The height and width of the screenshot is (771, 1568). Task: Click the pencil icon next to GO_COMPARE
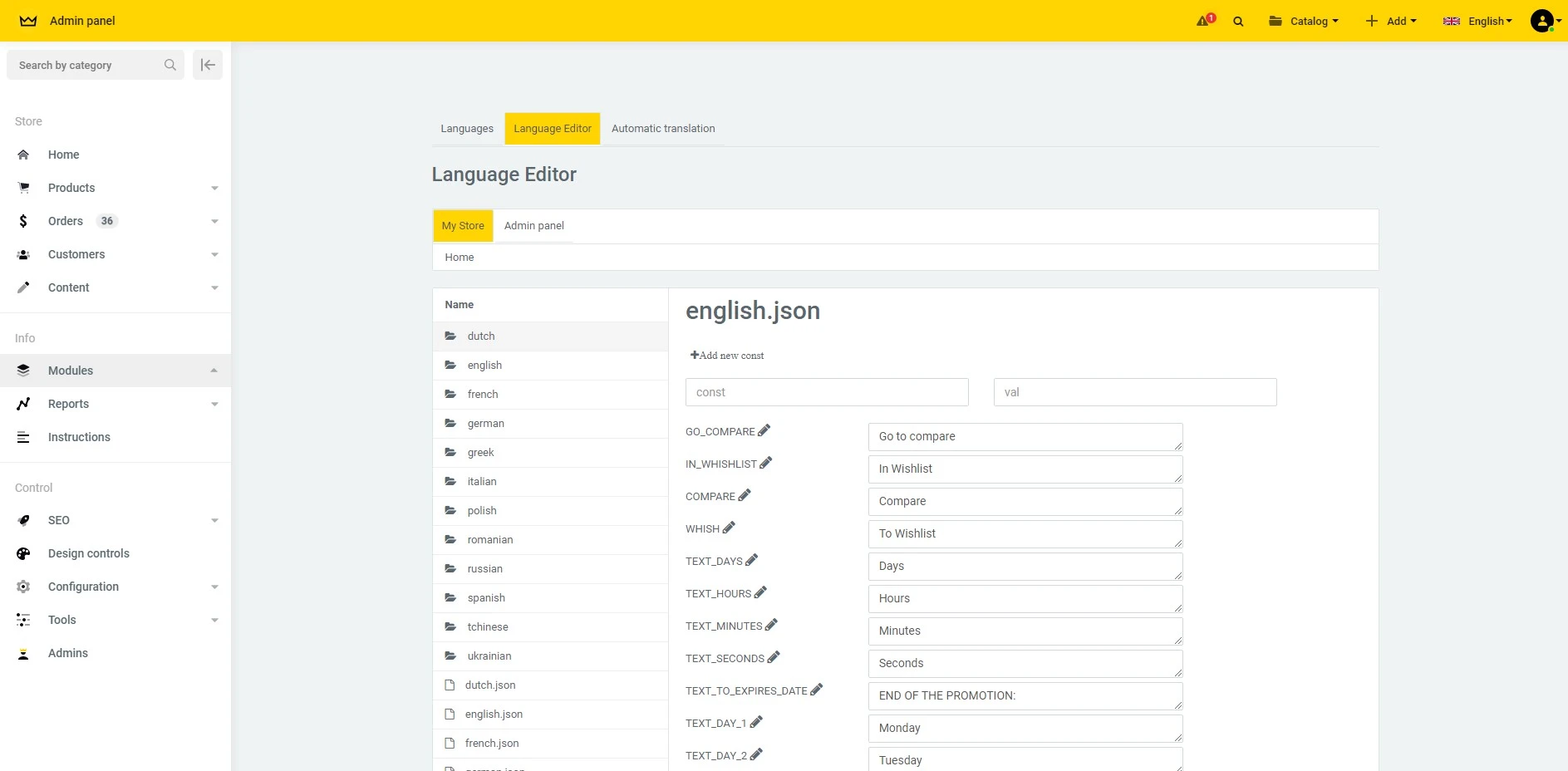pos(763,430)
